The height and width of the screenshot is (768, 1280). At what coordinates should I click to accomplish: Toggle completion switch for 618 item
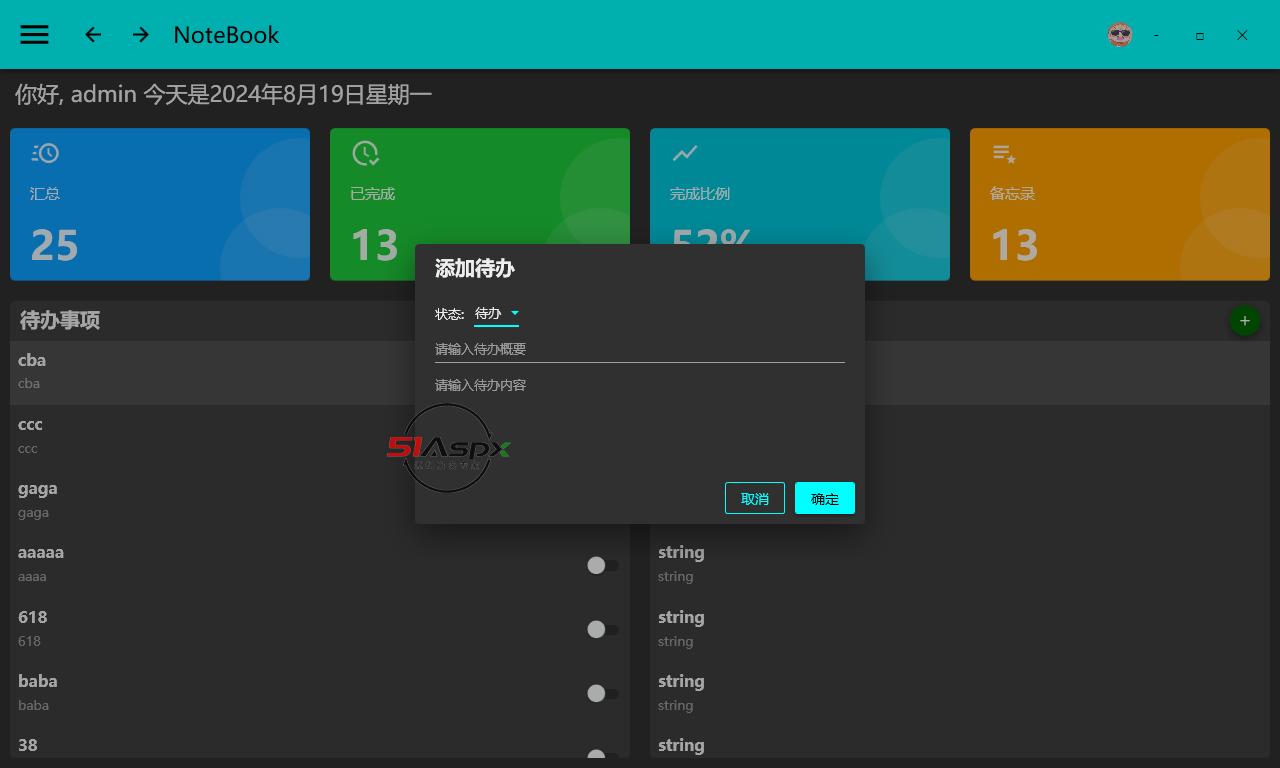pyautogui.click(x=602, y=629)
